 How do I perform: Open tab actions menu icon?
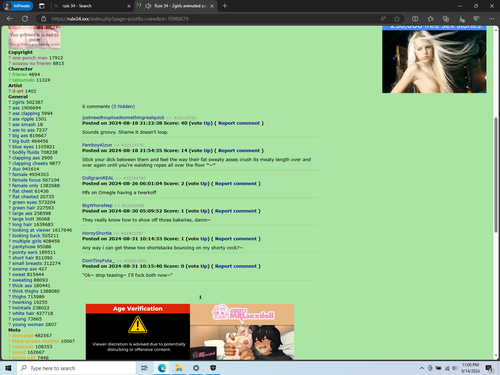coord(42,6)
